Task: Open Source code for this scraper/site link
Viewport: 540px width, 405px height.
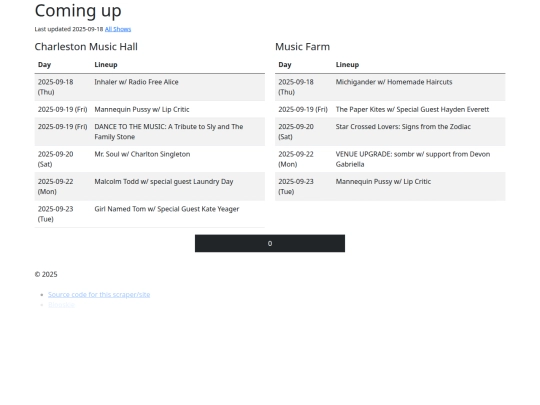Action: [x=99, y=294]
